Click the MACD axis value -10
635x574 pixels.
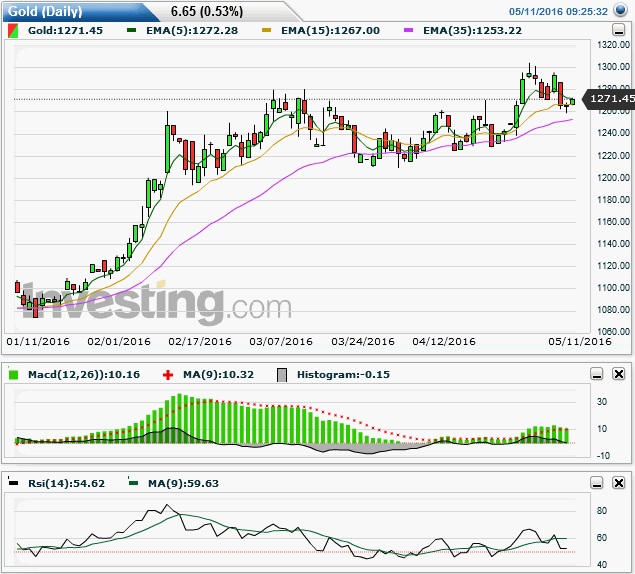tap(603, 456)
